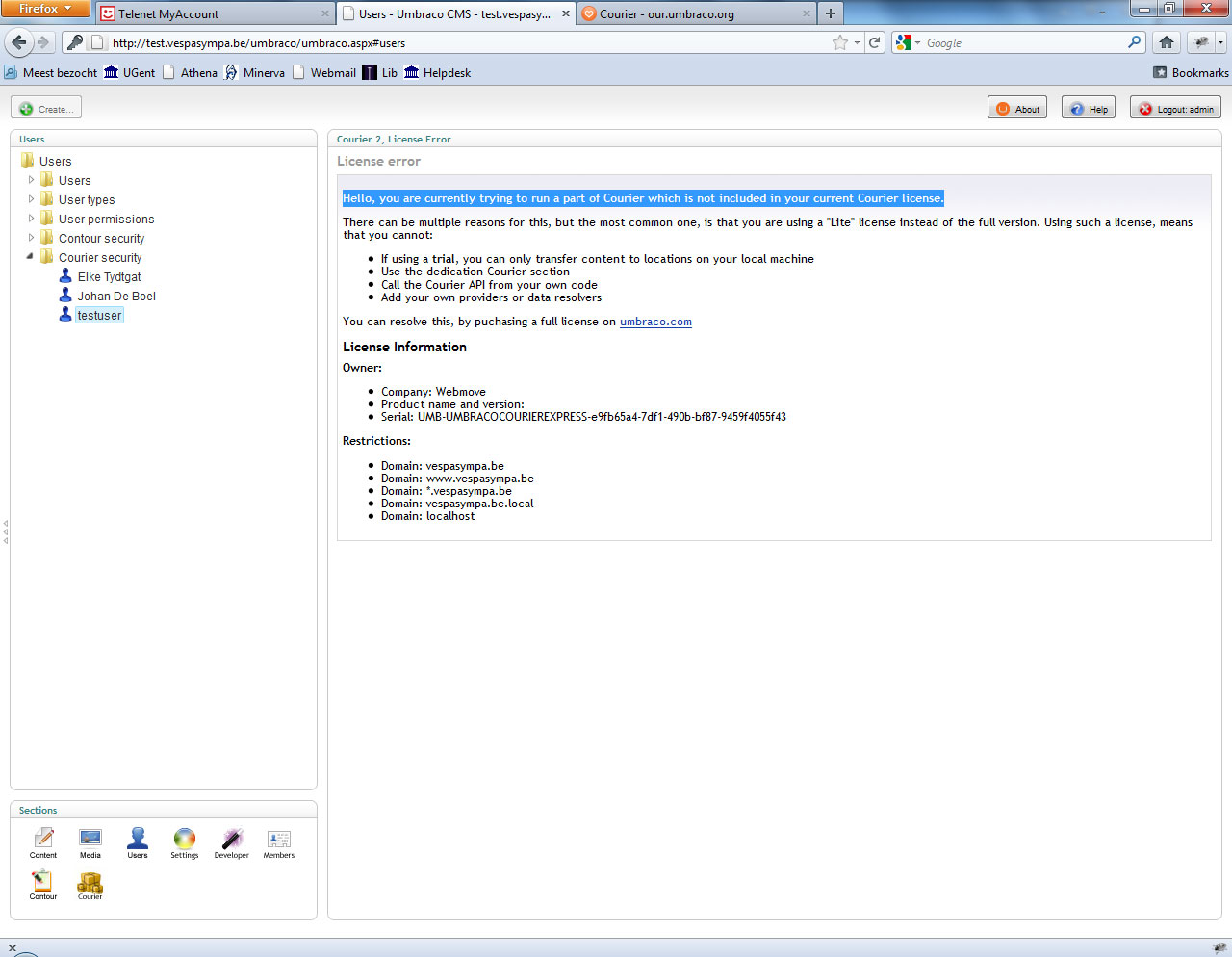The width and height of the screenshot is (1232, 957).
Task: Click the Help button
Action: [1089, 108]
